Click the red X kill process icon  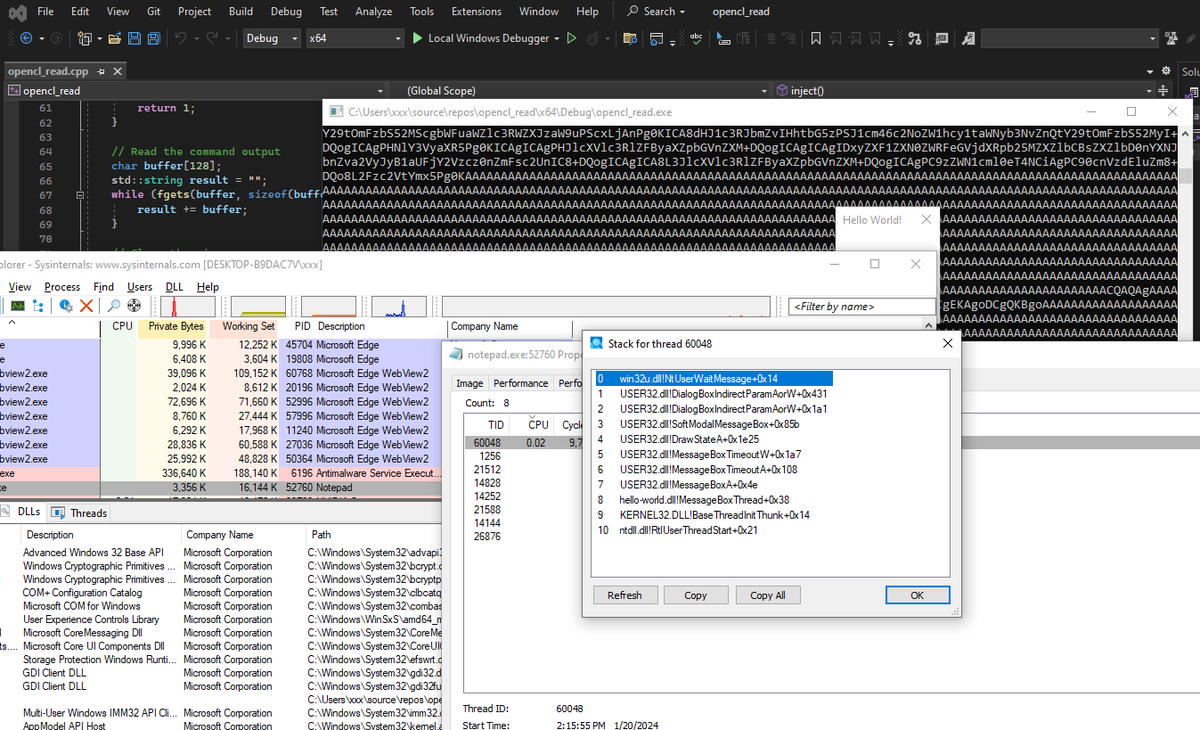pos(86,306)
